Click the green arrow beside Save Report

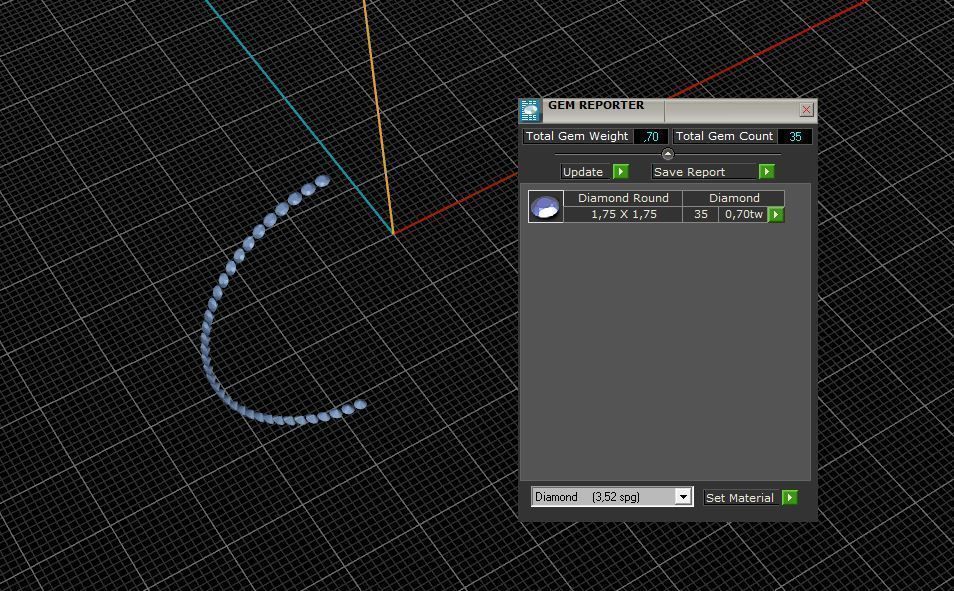coord(767,172)
